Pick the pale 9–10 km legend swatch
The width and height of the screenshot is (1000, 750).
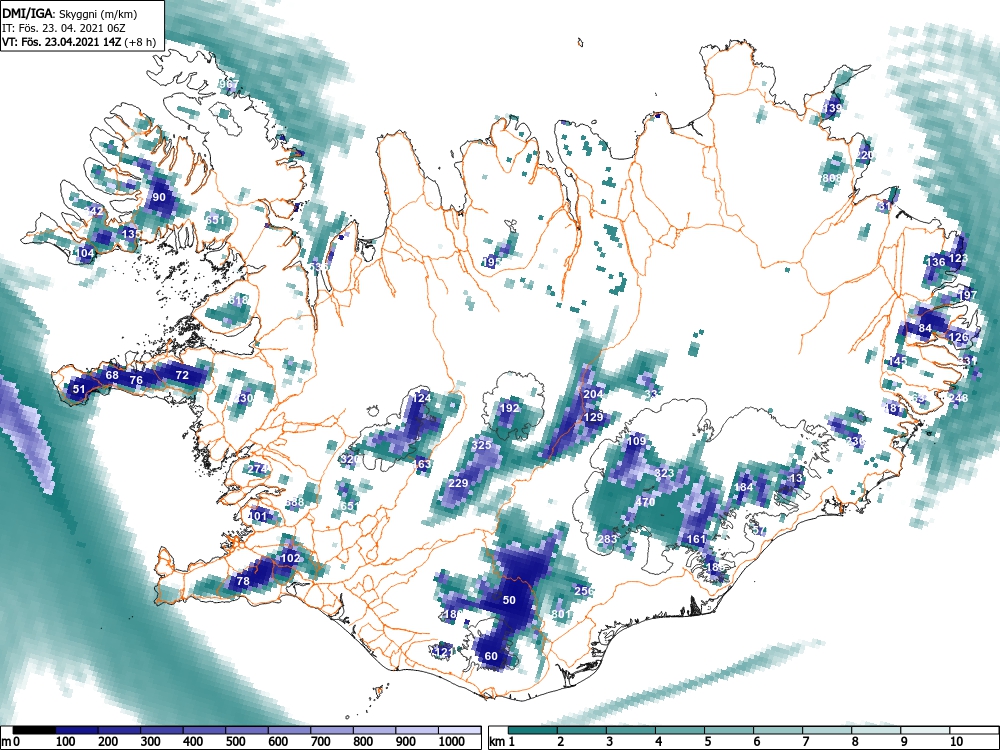[925, 730]
